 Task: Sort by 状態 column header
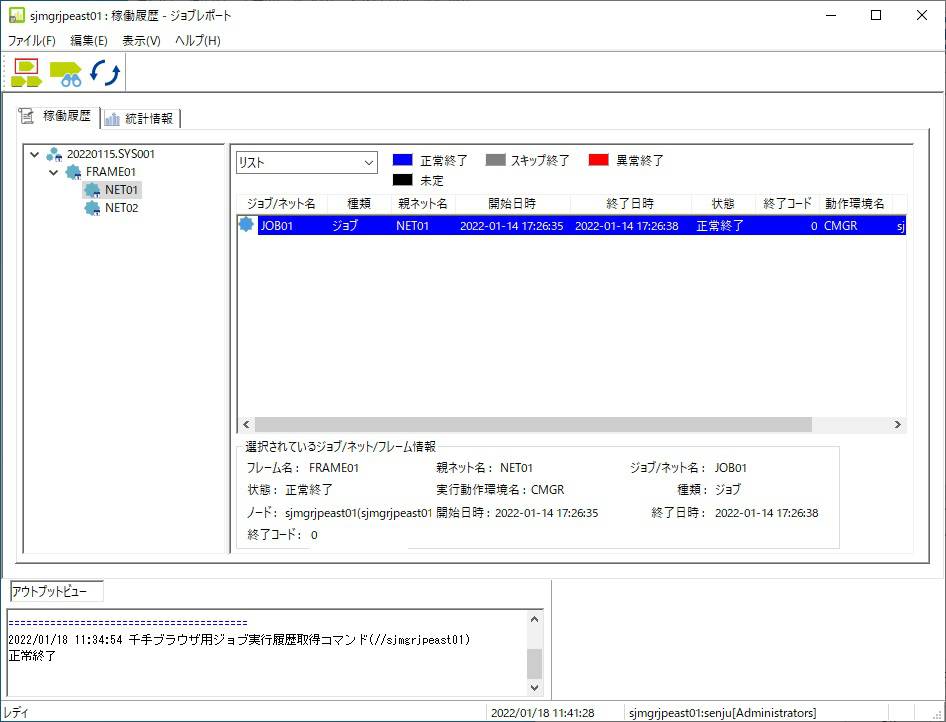pos(723,204)
